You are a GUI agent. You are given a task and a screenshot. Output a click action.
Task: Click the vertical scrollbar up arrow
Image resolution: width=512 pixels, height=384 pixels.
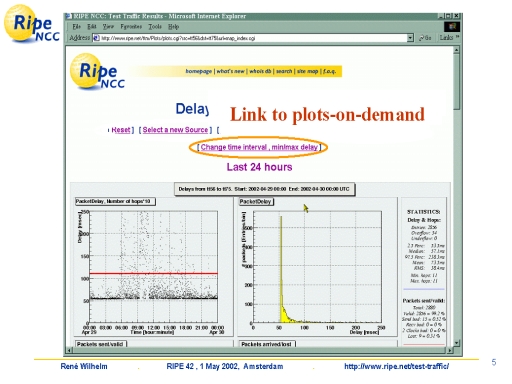coord(456,50)
